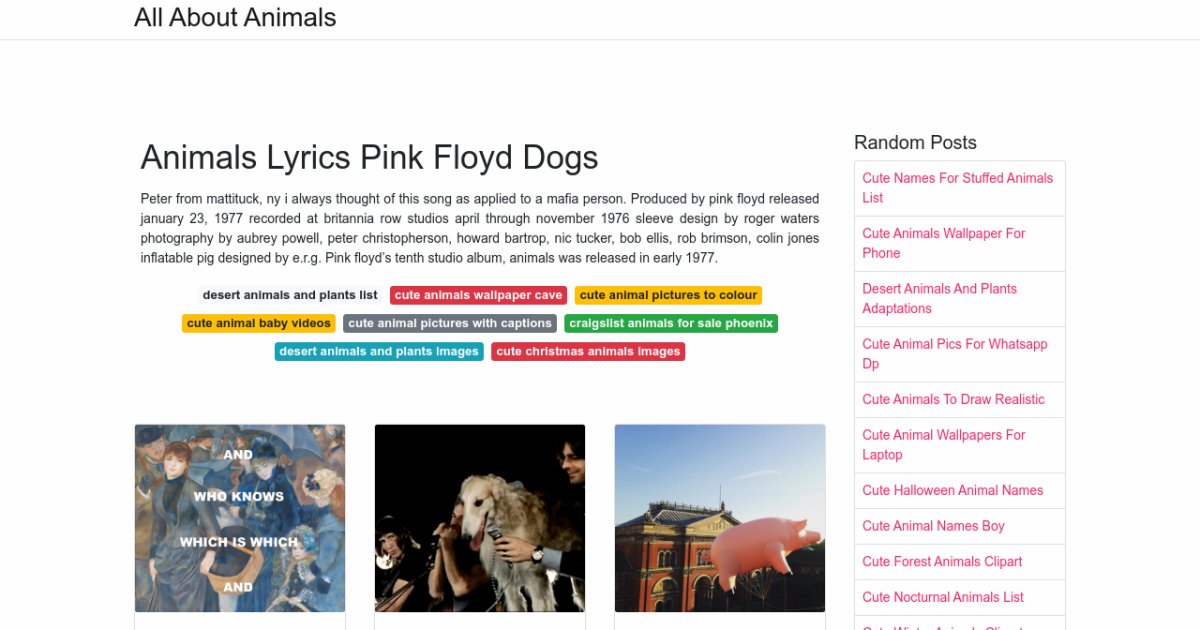Screen dimensions: 1200x630
Task: Click the dog with microphone concert thumbnail
Action: (480, 518)
